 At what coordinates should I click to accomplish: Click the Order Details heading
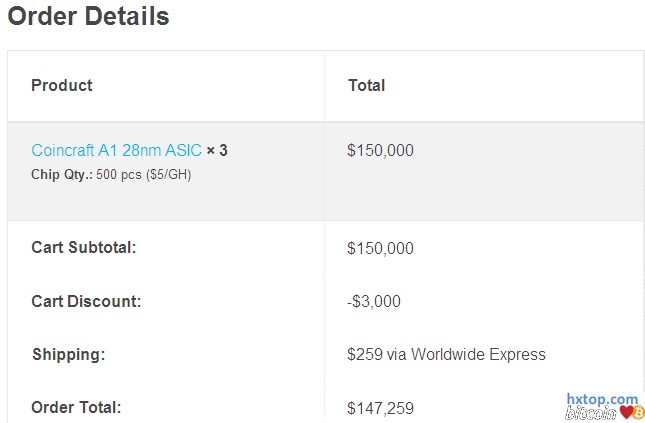[88, 17]
